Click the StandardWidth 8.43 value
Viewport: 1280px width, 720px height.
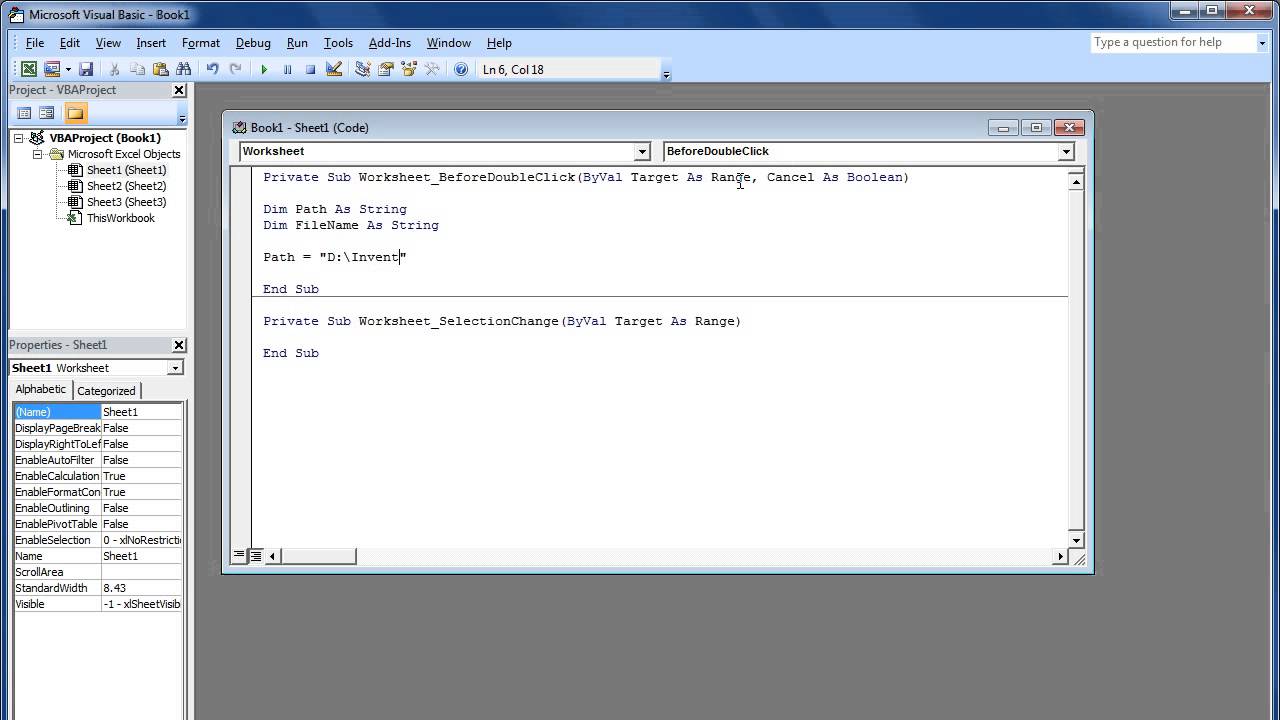pos(142,588)
